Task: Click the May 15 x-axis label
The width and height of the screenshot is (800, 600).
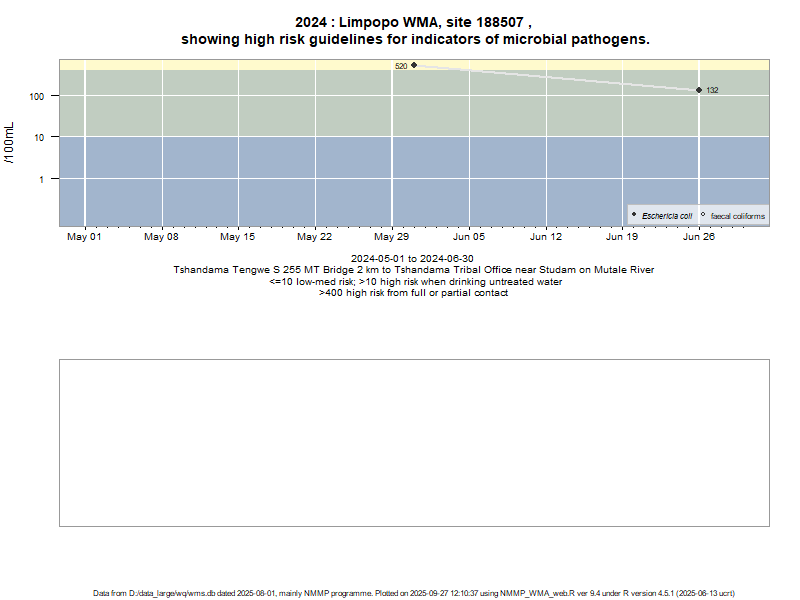Action: click(237, 237)
